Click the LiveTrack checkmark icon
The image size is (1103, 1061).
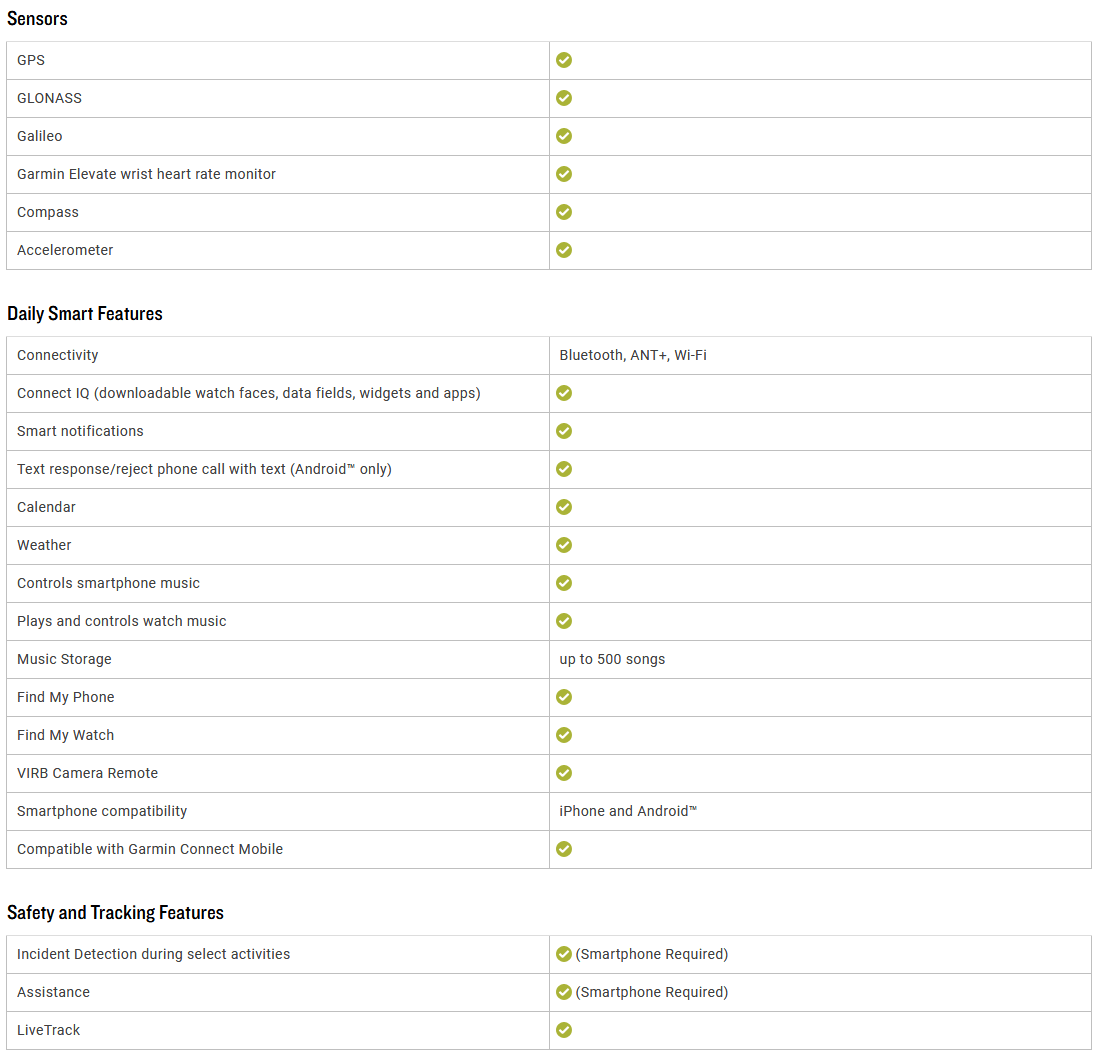pos(563,1030)
